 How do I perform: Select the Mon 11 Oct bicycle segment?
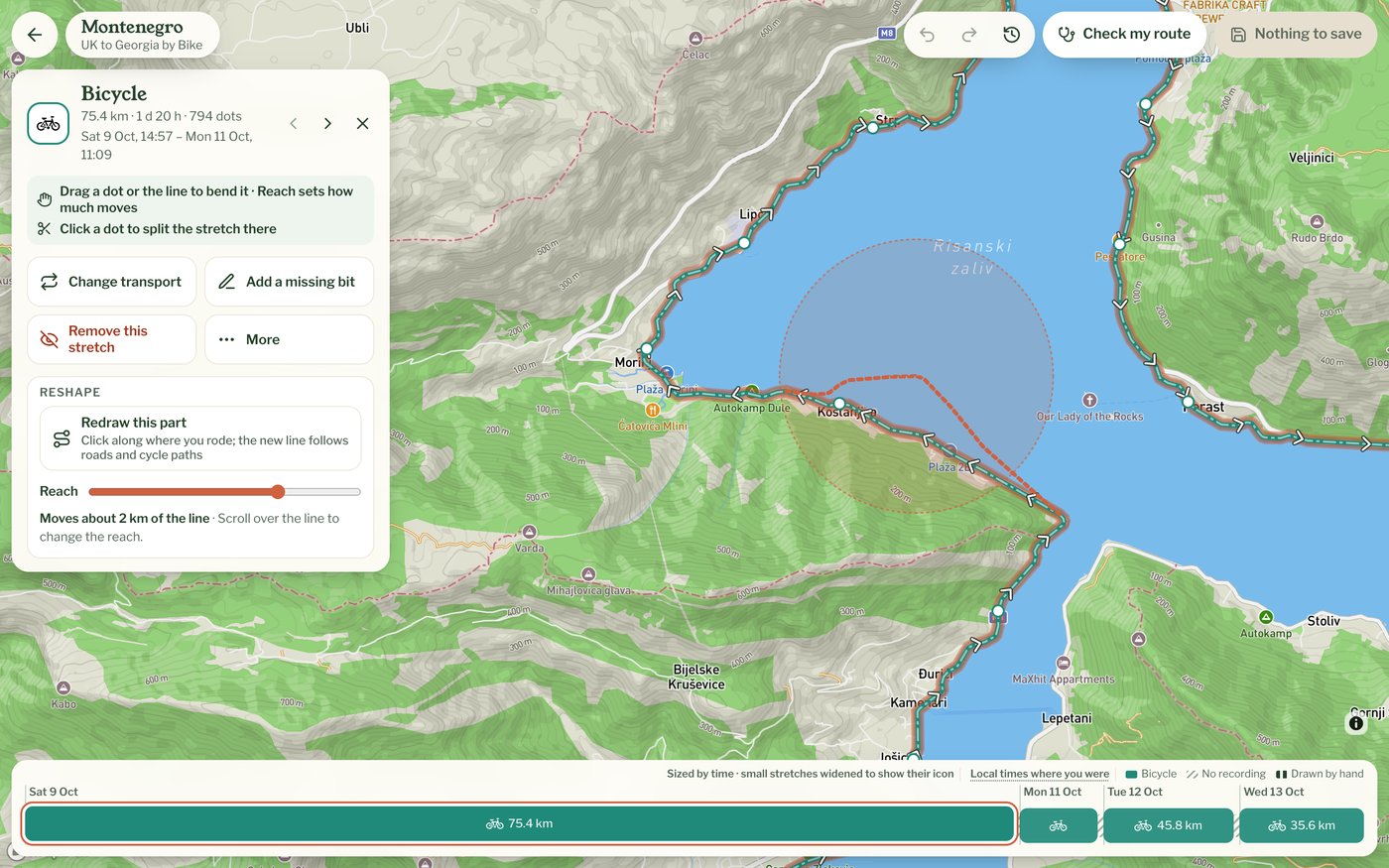1059,825
